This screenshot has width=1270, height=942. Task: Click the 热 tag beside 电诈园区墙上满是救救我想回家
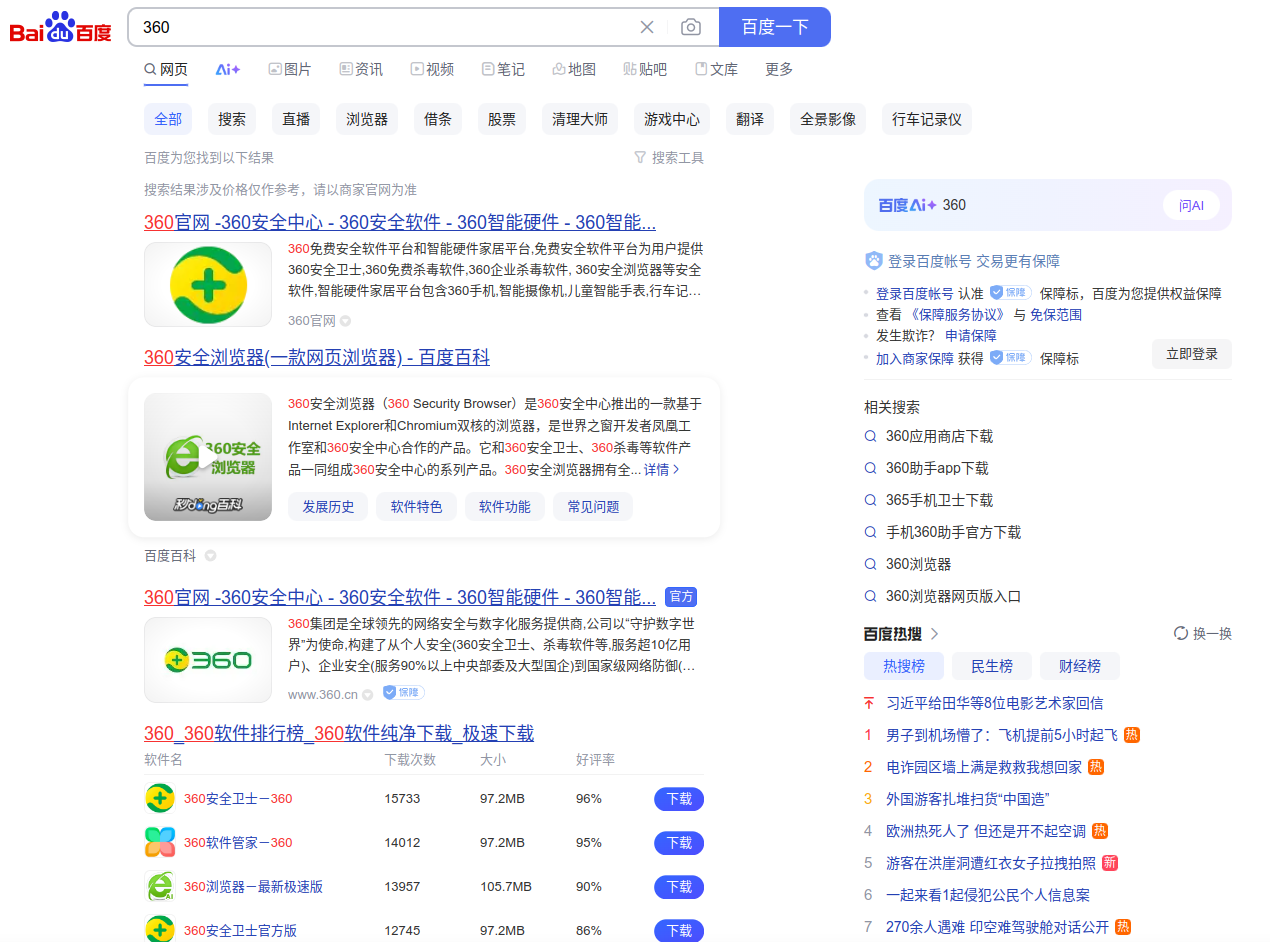pyautogui.click(x=1096, y=767)
